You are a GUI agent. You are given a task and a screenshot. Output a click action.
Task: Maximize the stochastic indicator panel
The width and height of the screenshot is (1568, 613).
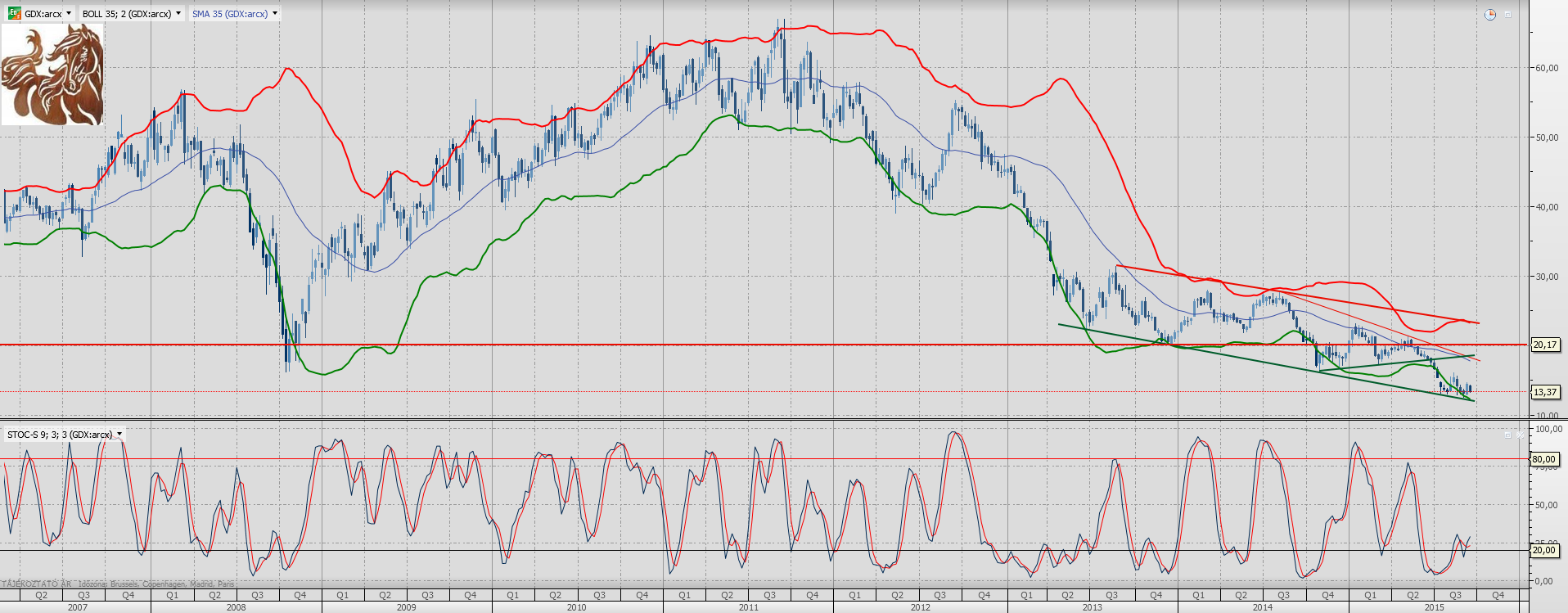coord(1508,435)
